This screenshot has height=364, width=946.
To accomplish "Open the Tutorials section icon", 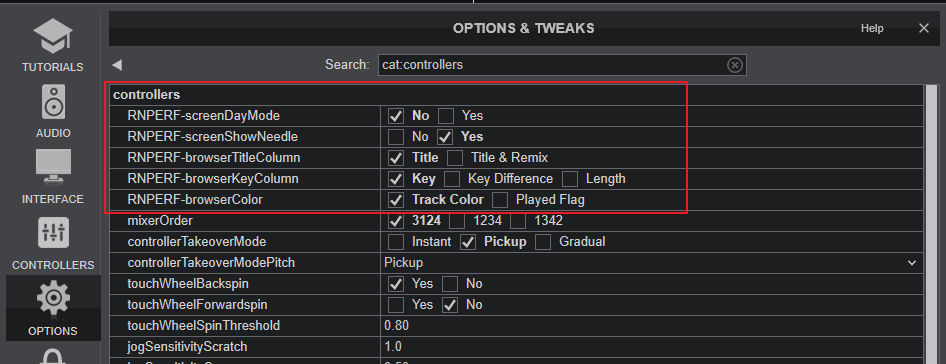I will (x=52, y=36).
